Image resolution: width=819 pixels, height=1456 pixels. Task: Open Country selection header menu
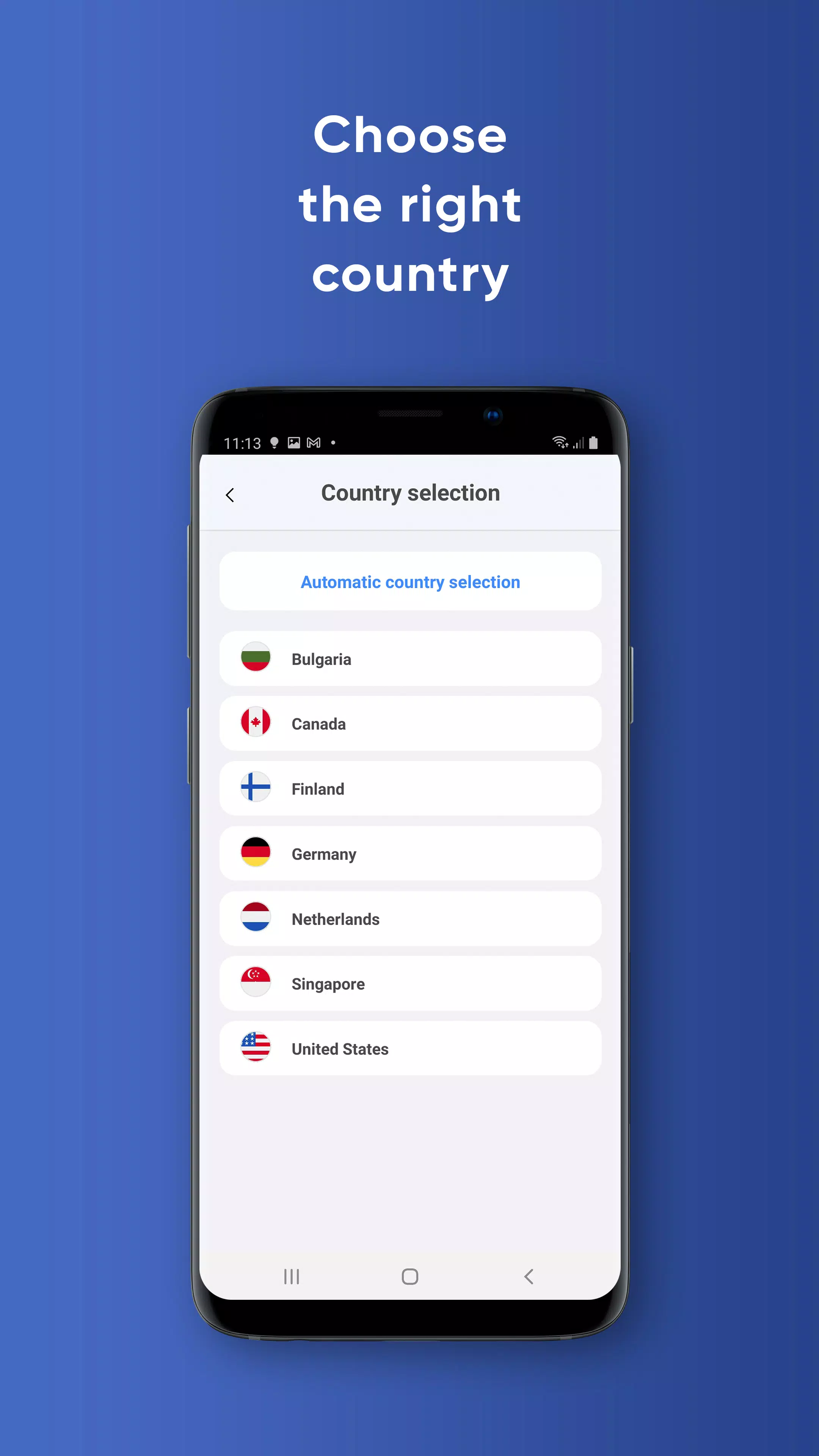[410, 493]
